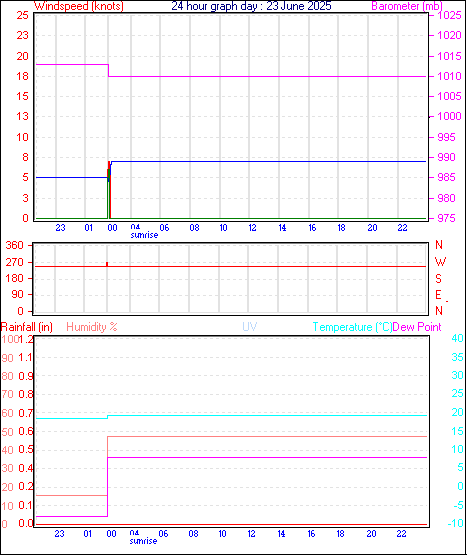This screenshot has height=559, width=467.
Task: Click hour 12 under the windspeed chart
Action: click(252, 227)
